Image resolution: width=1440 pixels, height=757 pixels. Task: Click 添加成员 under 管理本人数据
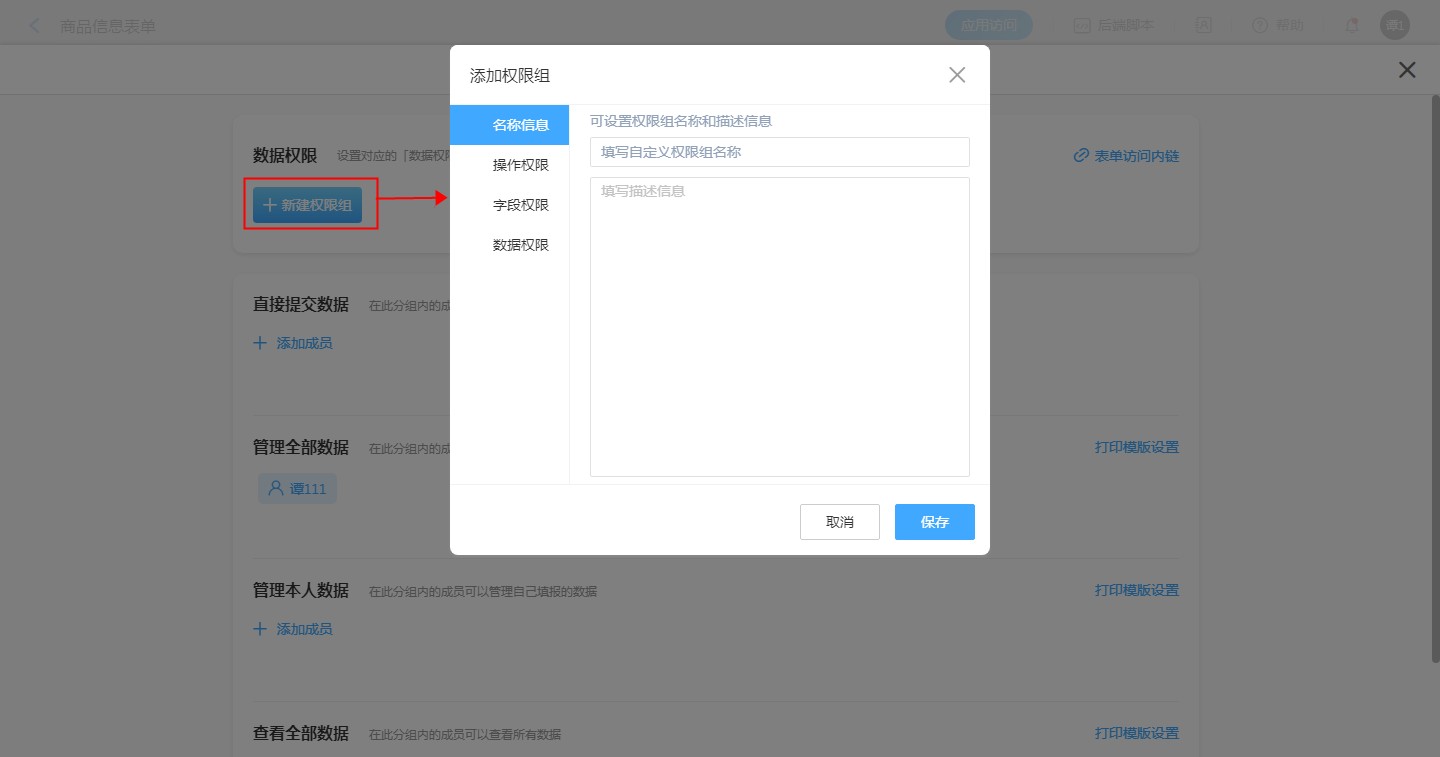click(293, 629)
